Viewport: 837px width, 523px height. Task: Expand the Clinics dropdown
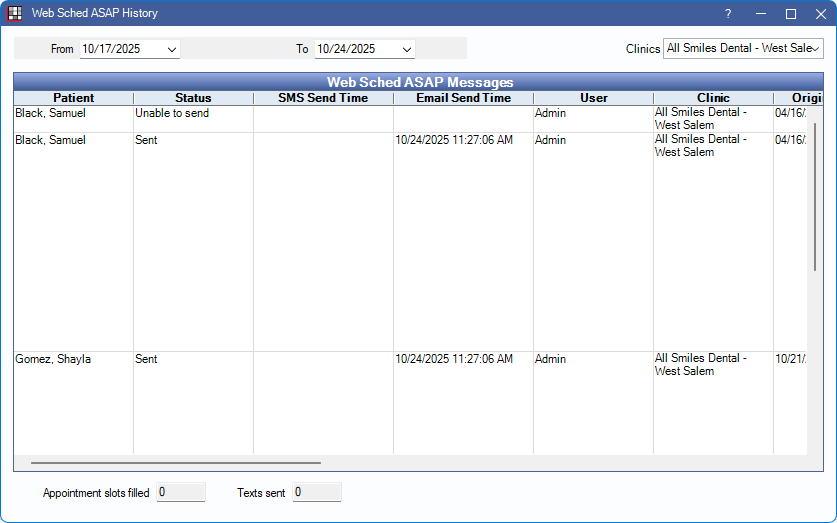816,49
